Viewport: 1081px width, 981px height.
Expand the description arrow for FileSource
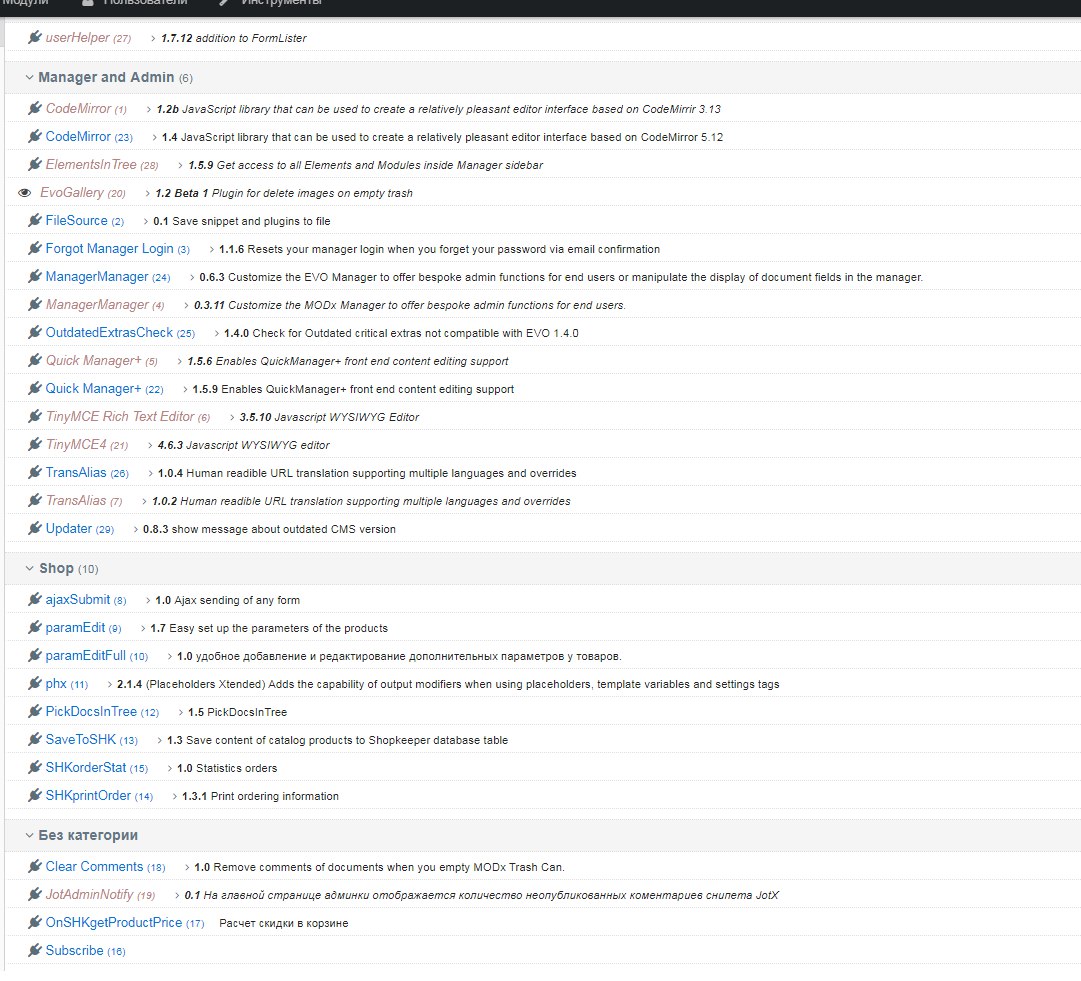tap(144, 221)
